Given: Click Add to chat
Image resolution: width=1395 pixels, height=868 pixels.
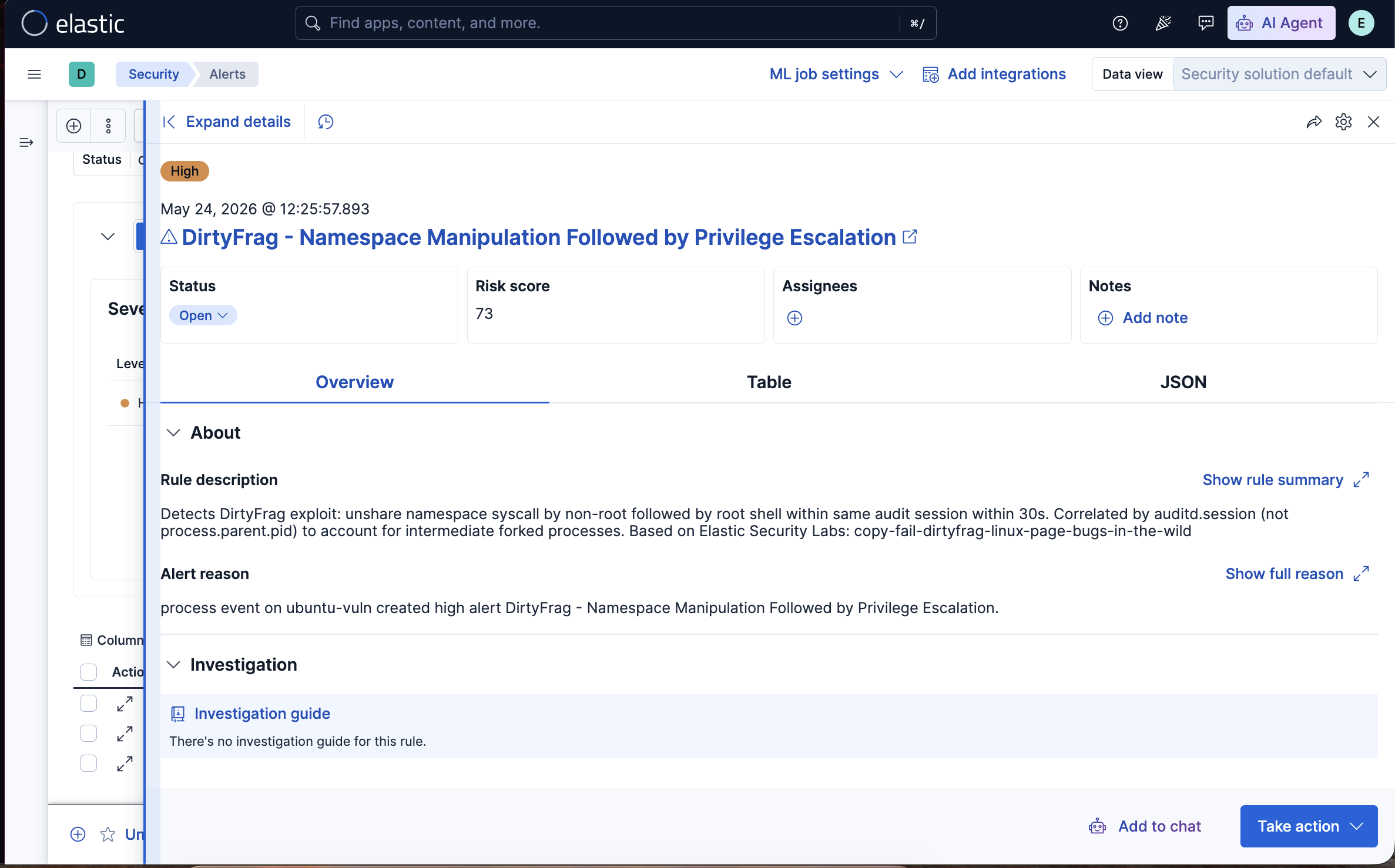Looking at the screenshot, I should point(1145,826).
